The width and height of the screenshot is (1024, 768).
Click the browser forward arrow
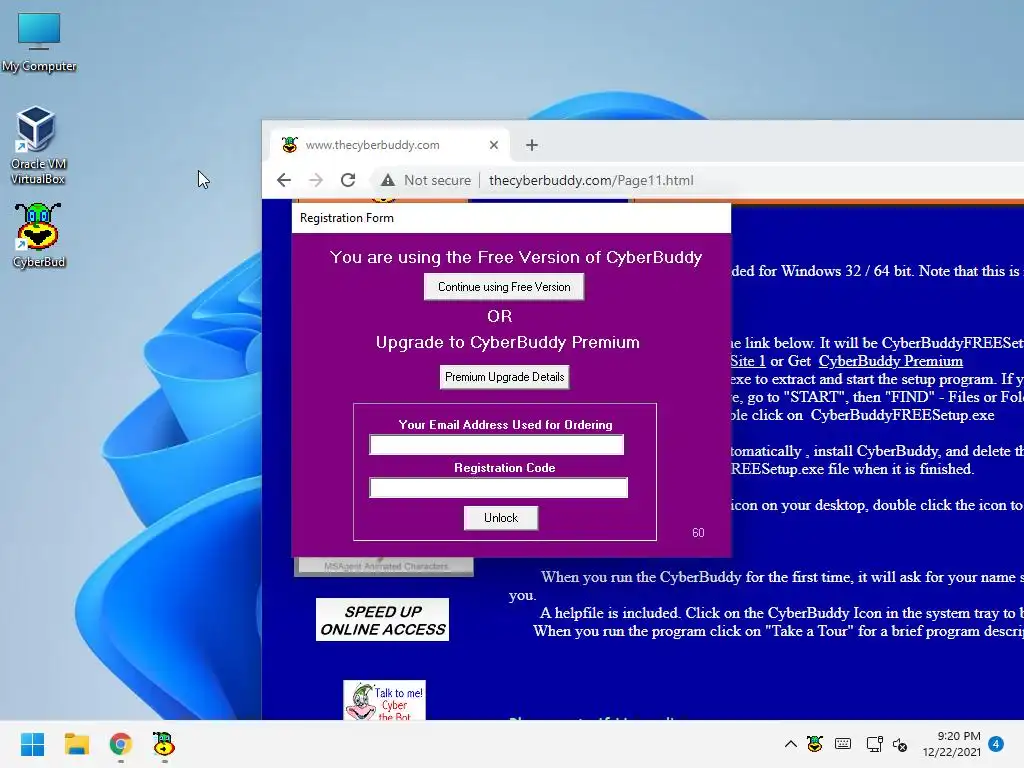click(315, 180)
